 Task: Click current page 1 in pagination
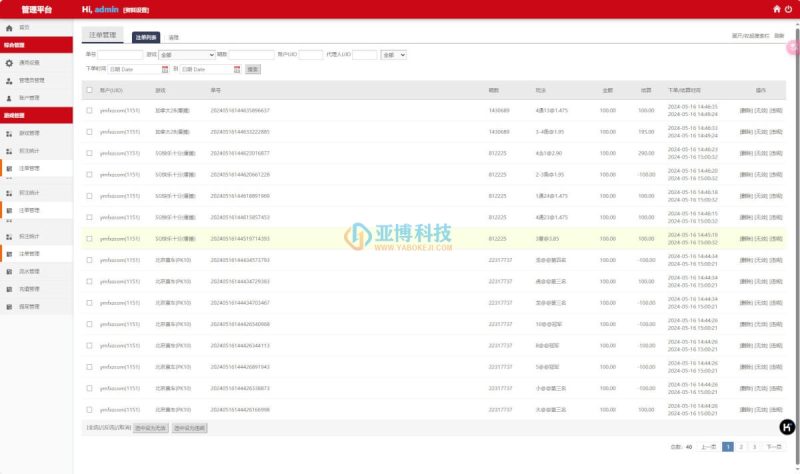coord(728,446)
